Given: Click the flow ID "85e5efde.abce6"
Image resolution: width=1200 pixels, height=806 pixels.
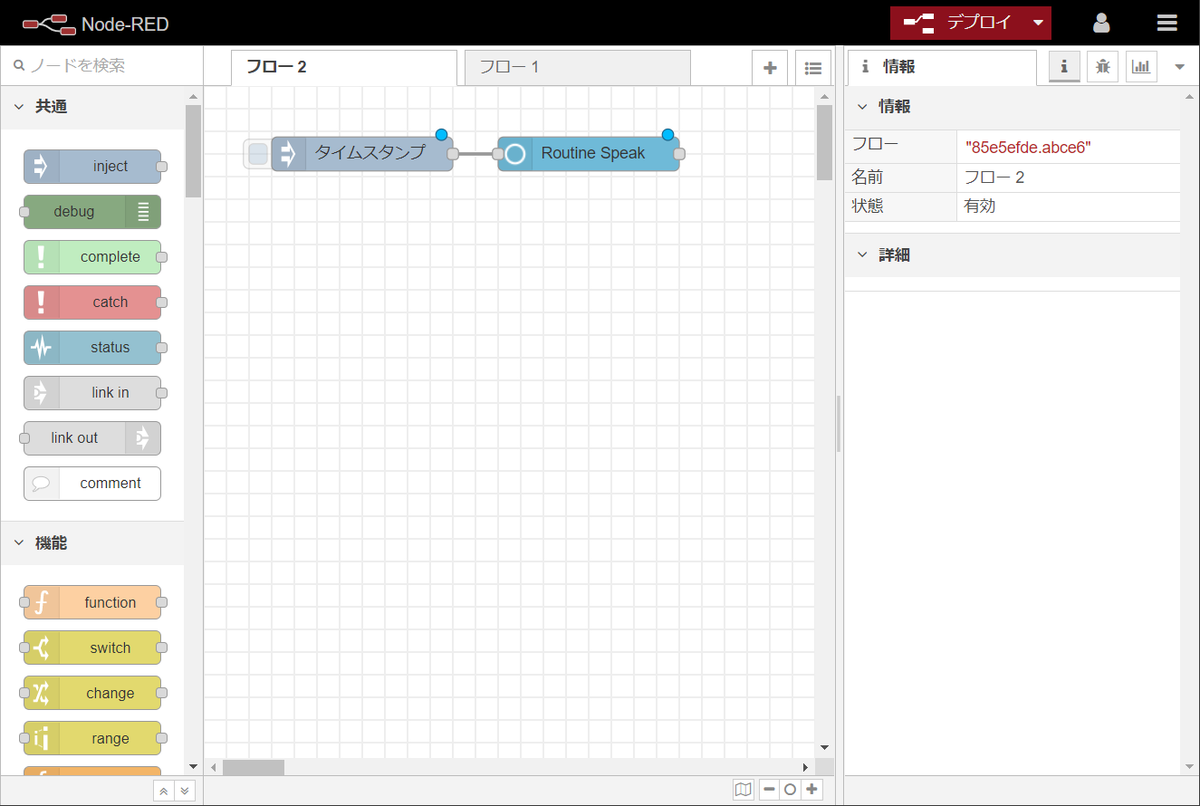Looking at the screenshot, I should [1028, 147].
